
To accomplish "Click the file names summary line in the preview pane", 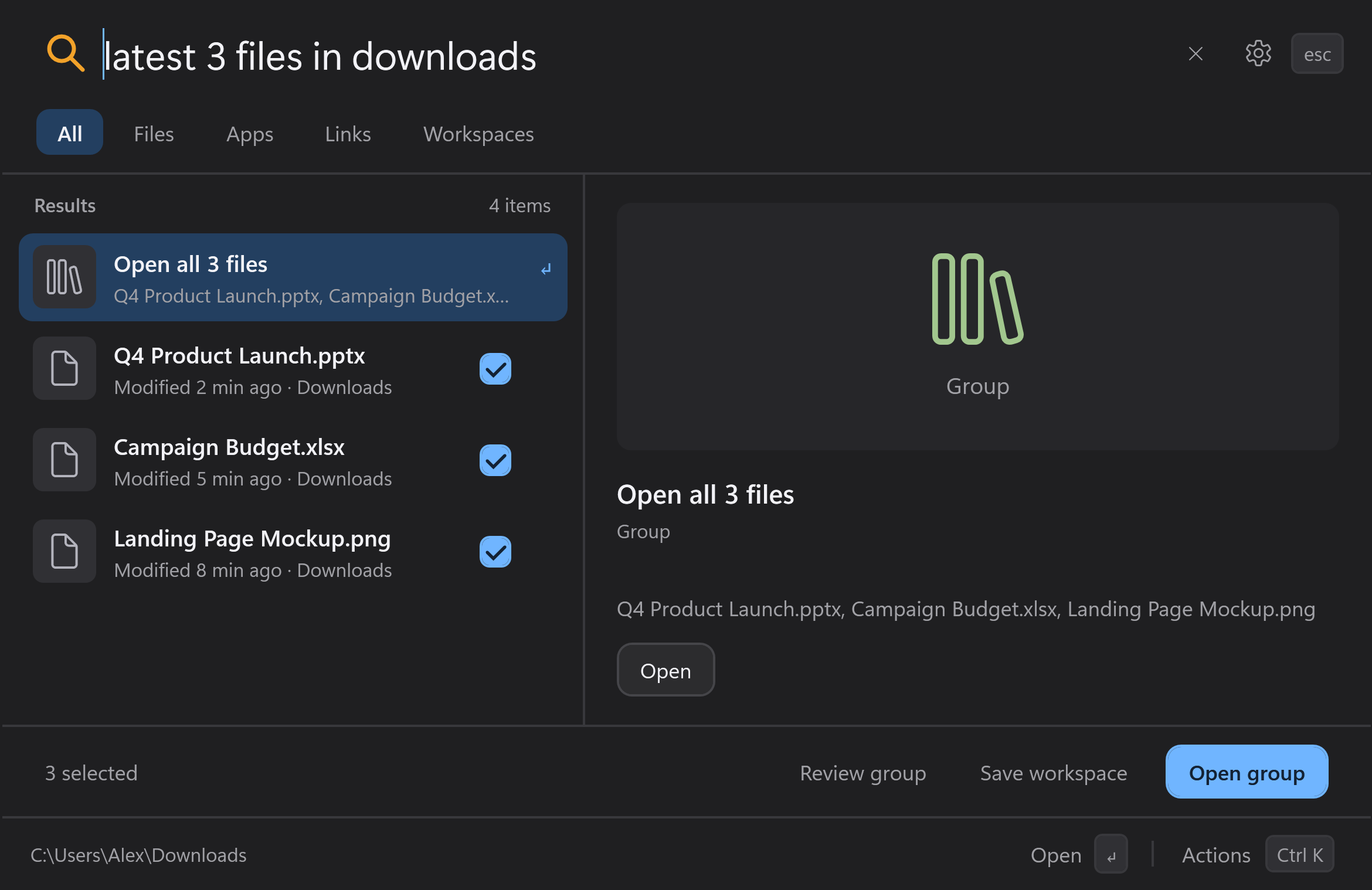I will point(966,609).
